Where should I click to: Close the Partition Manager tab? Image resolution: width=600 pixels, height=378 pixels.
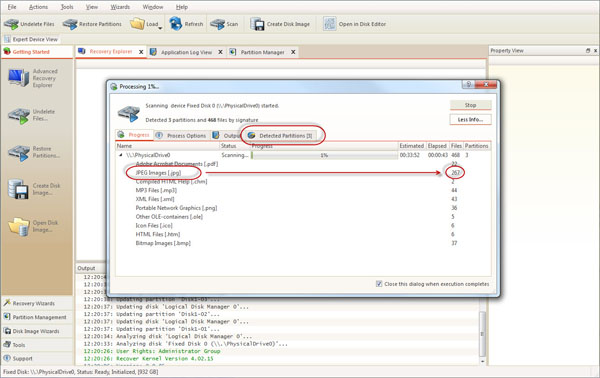(293, 52)
